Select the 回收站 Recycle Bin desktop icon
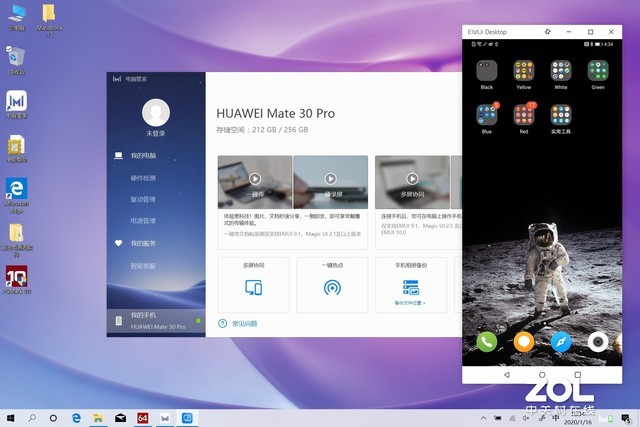The height and width of the screenshot is (427, 640). pos(16,60)
